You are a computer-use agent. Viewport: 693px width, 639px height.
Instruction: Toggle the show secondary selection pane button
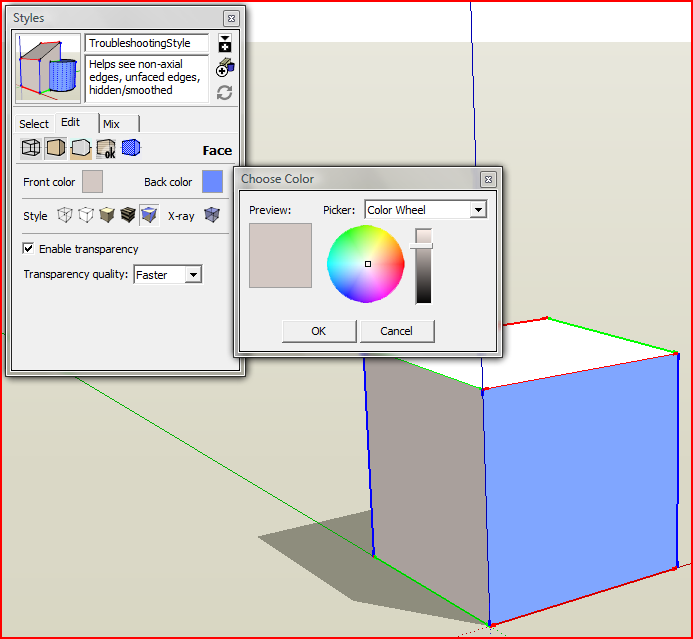pyautogui.click(x=225, y=43)
